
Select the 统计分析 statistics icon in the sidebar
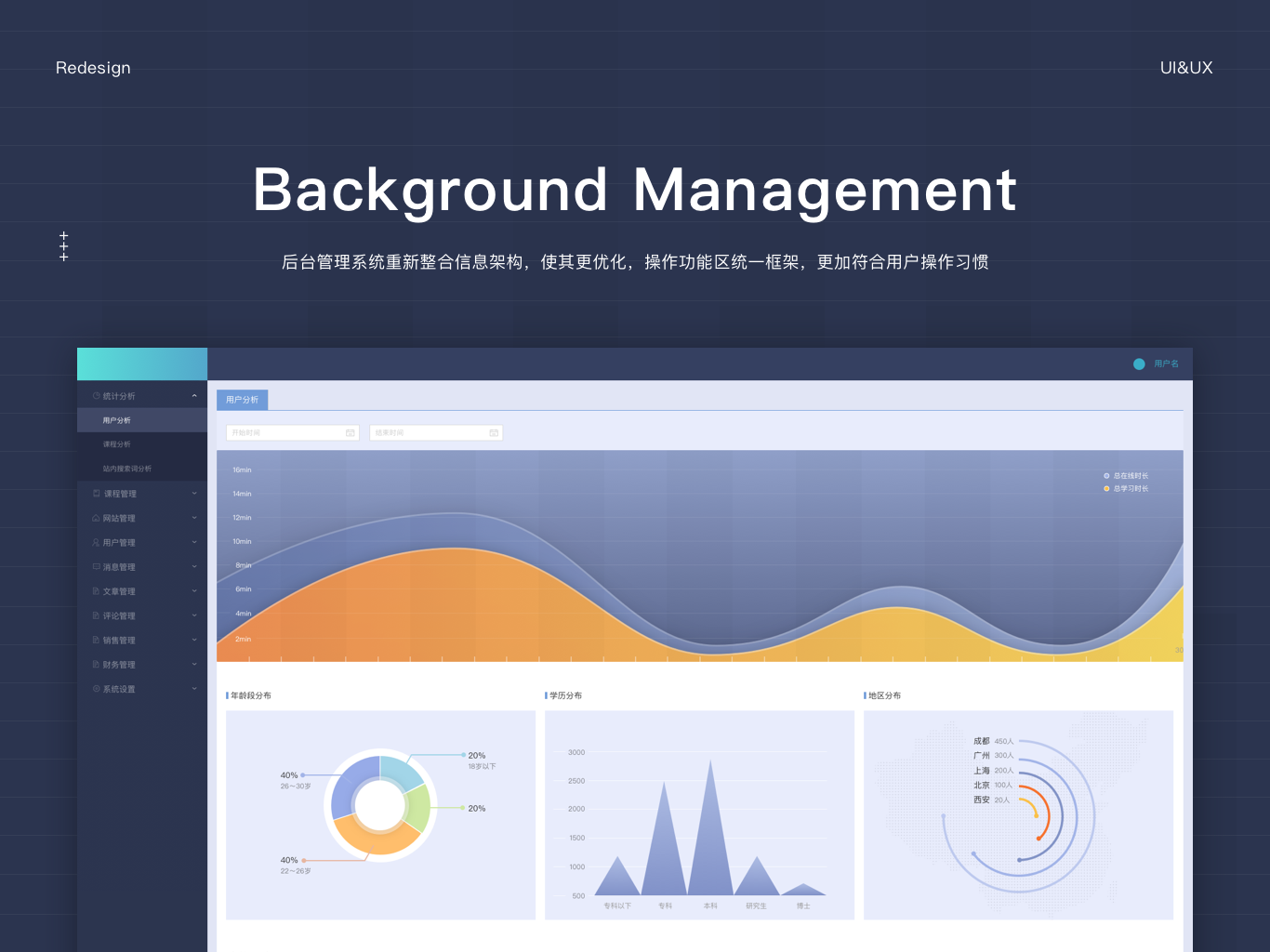click(x=95, y=395)
